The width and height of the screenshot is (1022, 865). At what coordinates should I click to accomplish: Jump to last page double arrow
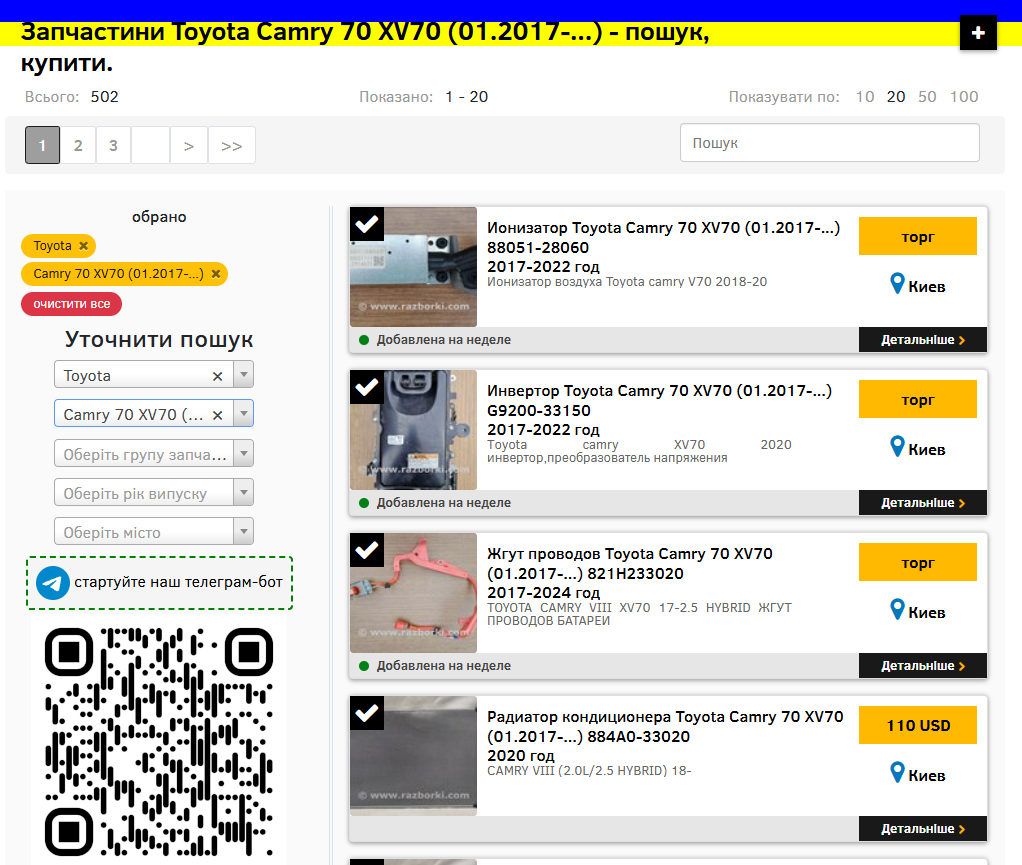[x=231, y=145]
